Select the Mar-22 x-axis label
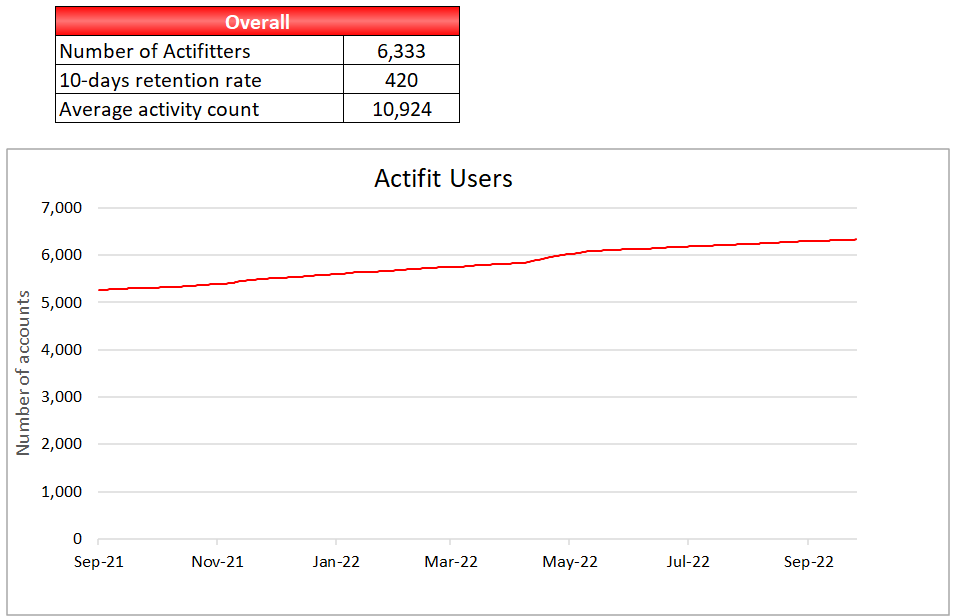Image resolution: width=957 pixels, height=616 pixels. (451, 562)
